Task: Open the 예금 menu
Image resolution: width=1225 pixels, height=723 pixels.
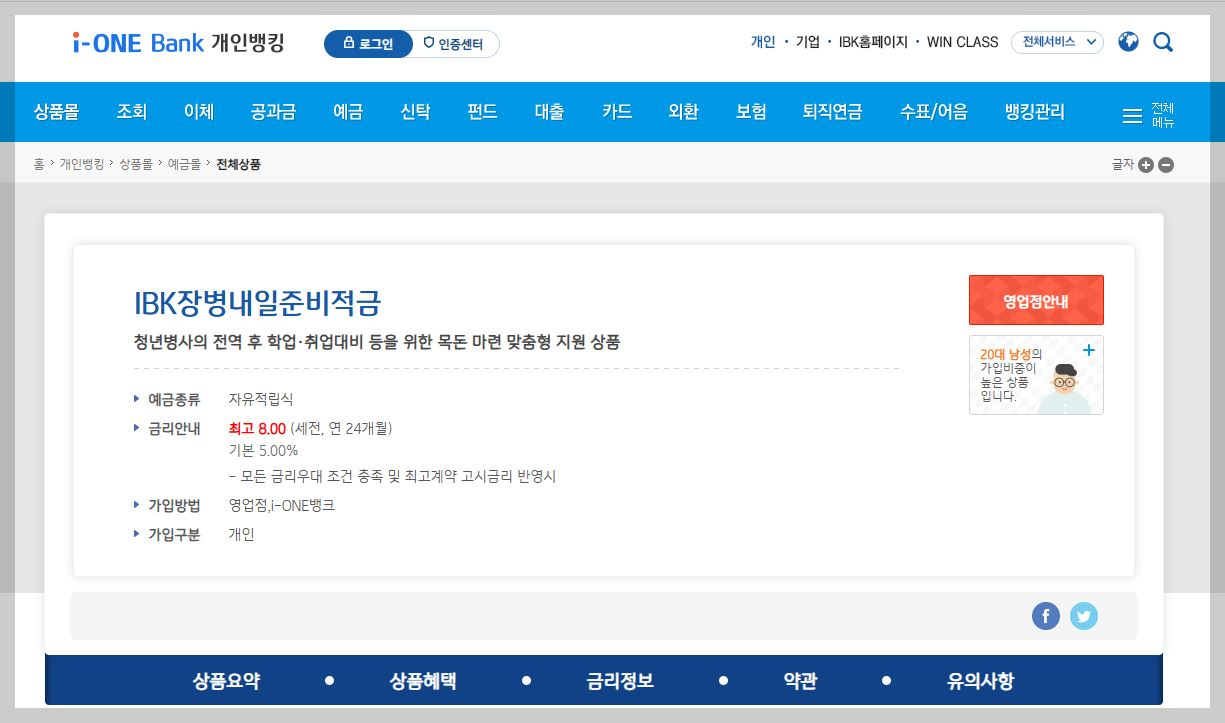Action: tap(348, 112)
